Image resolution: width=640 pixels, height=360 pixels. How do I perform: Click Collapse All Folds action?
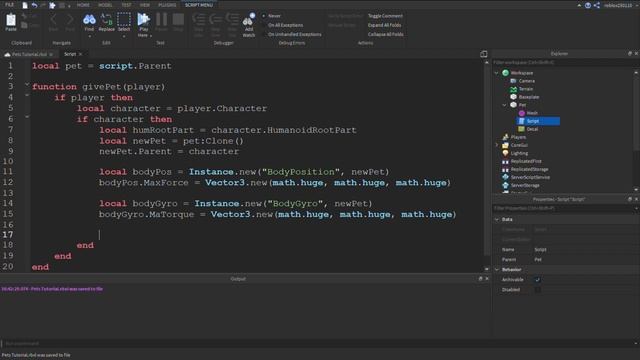point(385,35)
